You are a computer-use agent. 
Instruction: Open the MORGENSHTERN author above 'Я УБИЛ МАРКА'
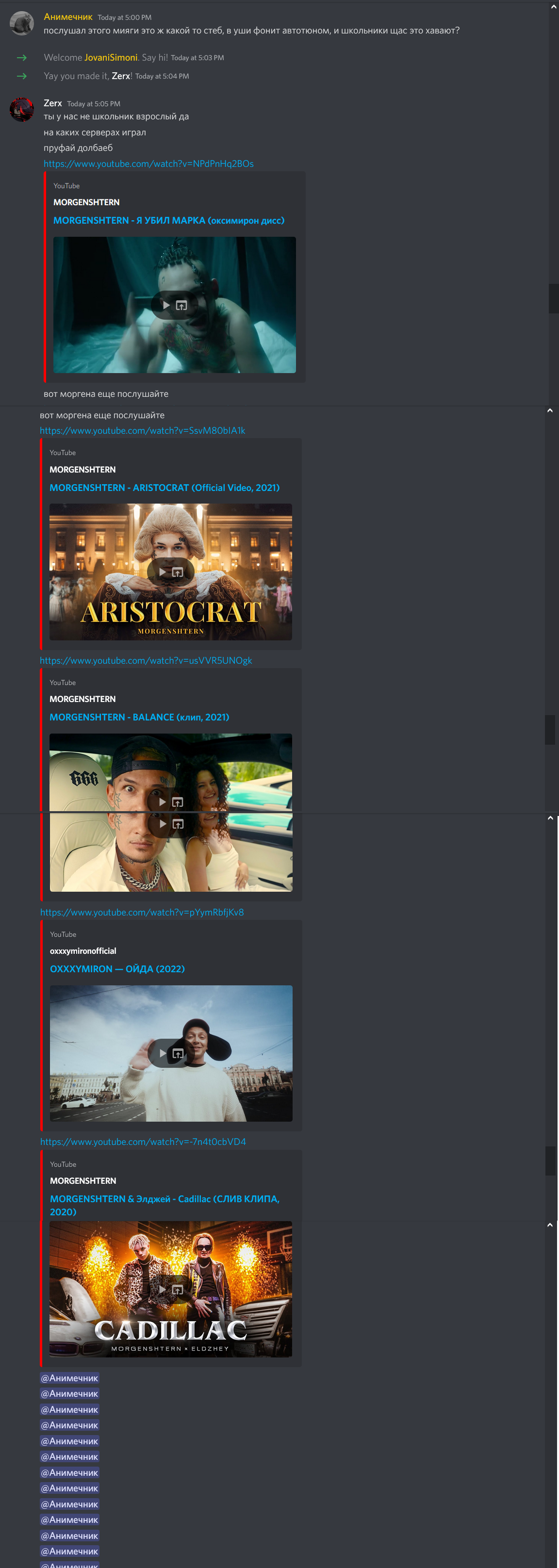tap(86, 202)
